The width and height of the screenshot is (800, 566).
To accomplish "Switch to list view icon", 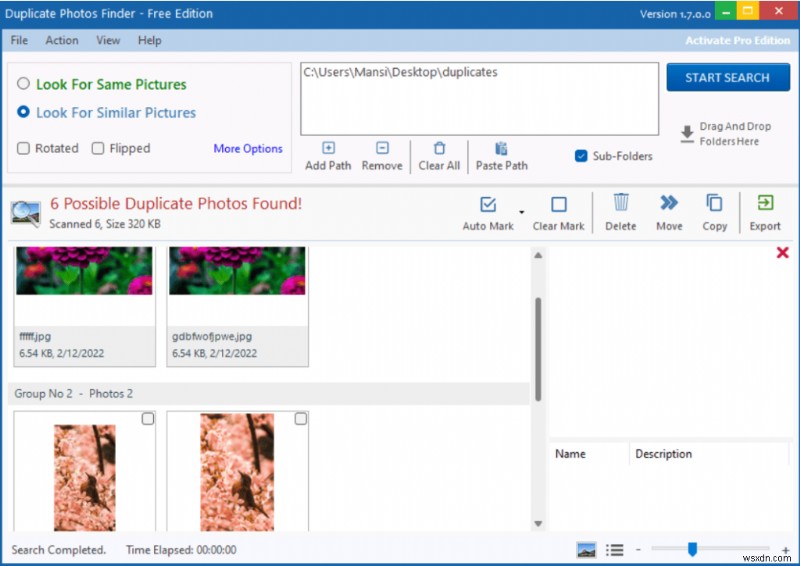I will [x=614, y=550].
